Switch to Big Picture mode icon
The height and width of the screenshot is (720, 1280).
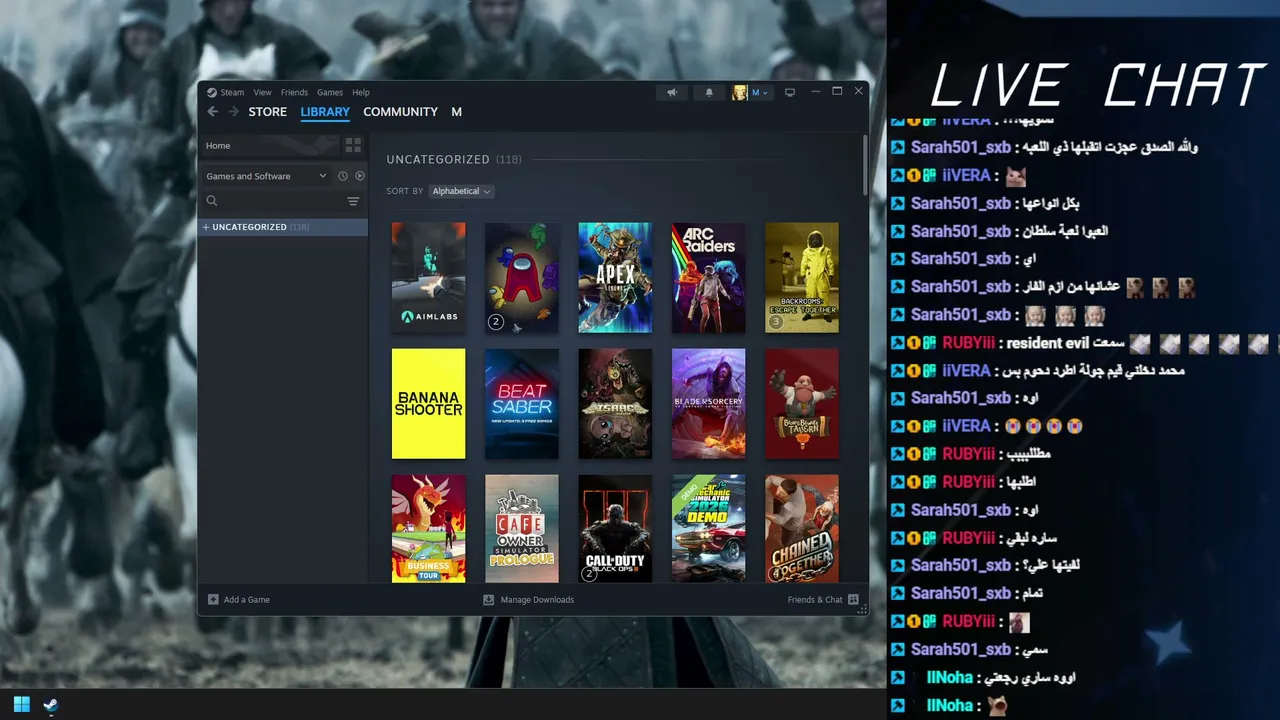tap(789, 92)
